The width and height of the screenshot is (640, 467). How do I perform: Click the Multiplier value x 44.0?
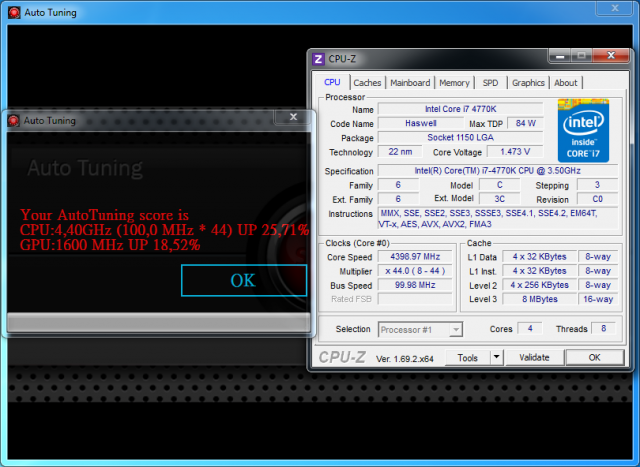pos(415,271)
